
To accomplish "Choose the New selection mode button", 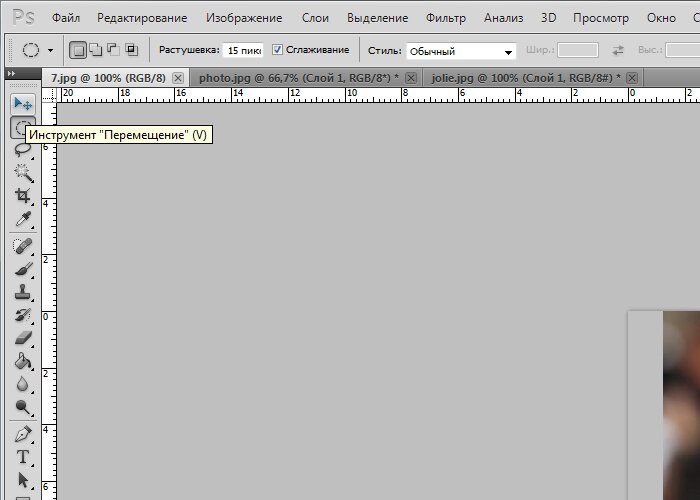I will click(x=78, y=50).
